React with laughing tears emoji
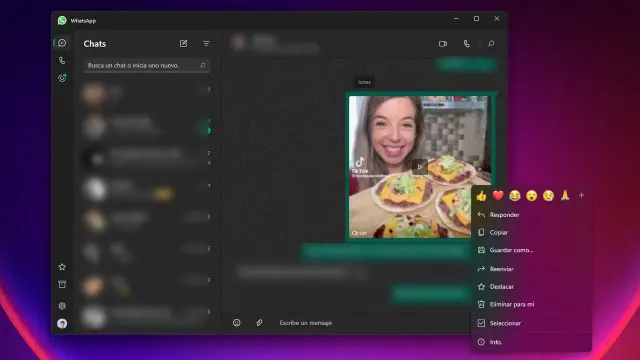The width and height of the screenshot is (640, 360). (x=515, y=196)
